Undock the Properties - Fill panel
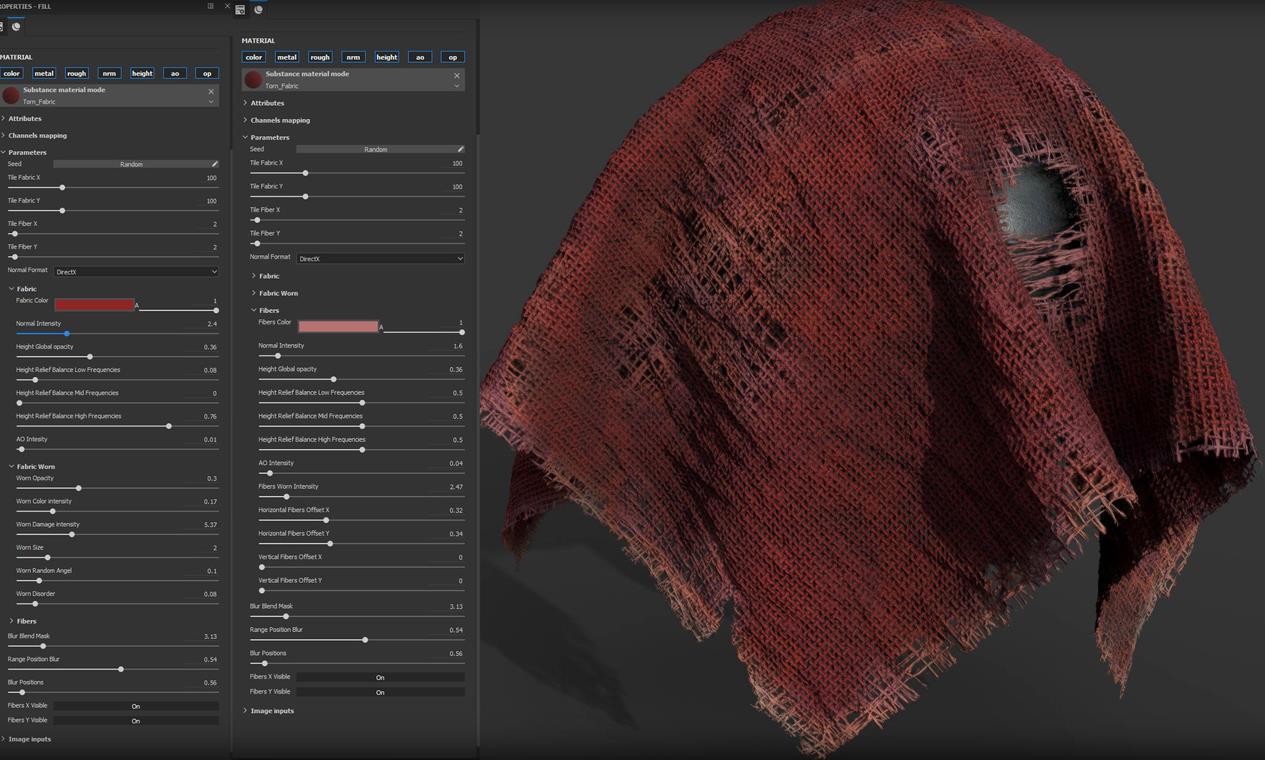The height and width of the screenshot is (760, 1265). (x=210, y=6)
